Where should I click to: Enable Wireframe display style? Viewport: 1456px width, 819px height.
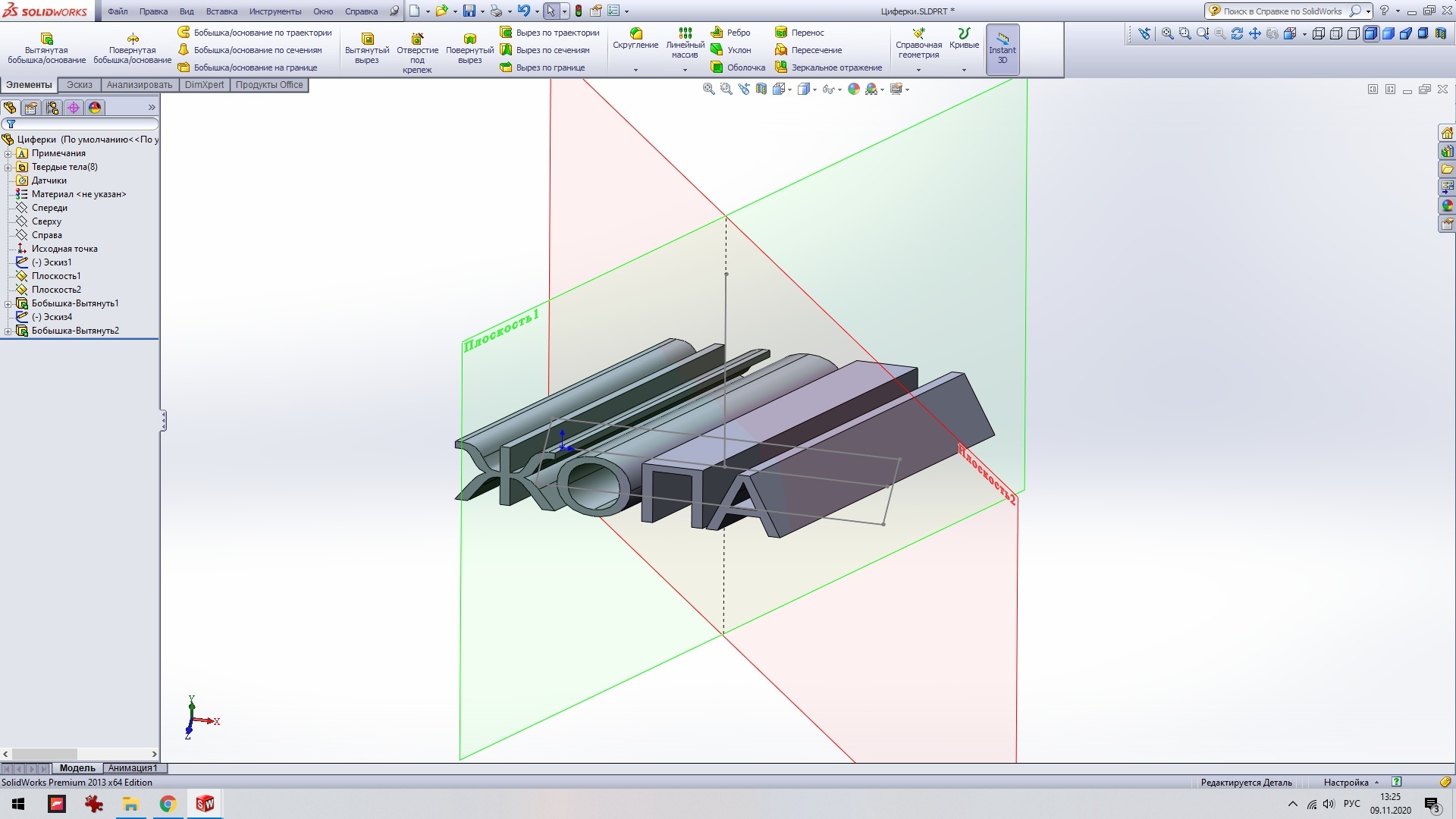(x=1318, y=33)
